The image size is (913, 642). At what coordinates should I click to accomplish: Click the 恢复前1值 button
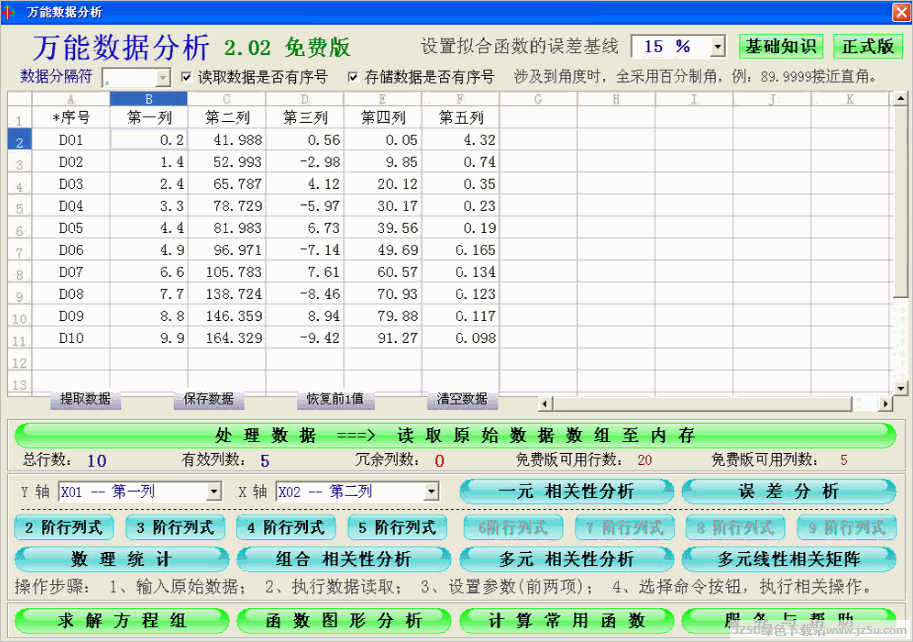pyautogui.click(x=335, y=399)
